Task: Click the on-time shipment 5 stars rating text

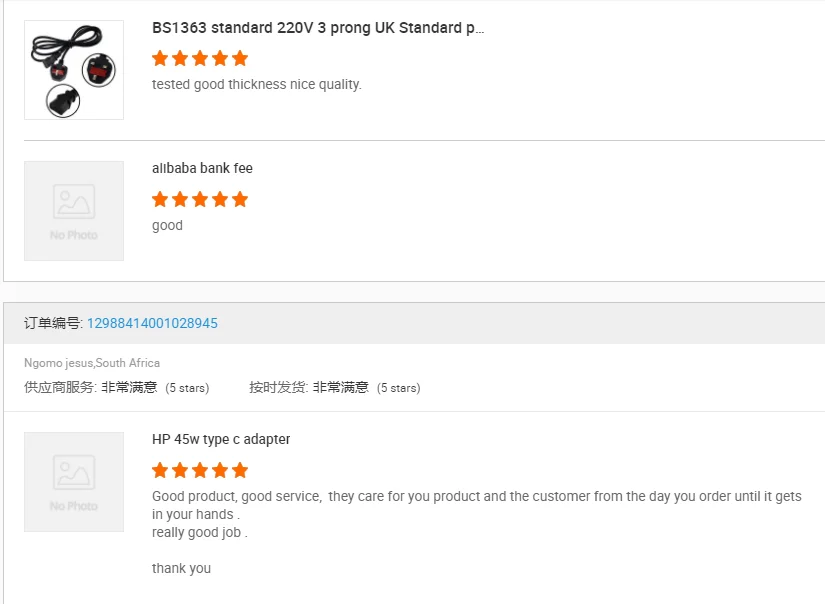Action: click(x=398, y=388)
